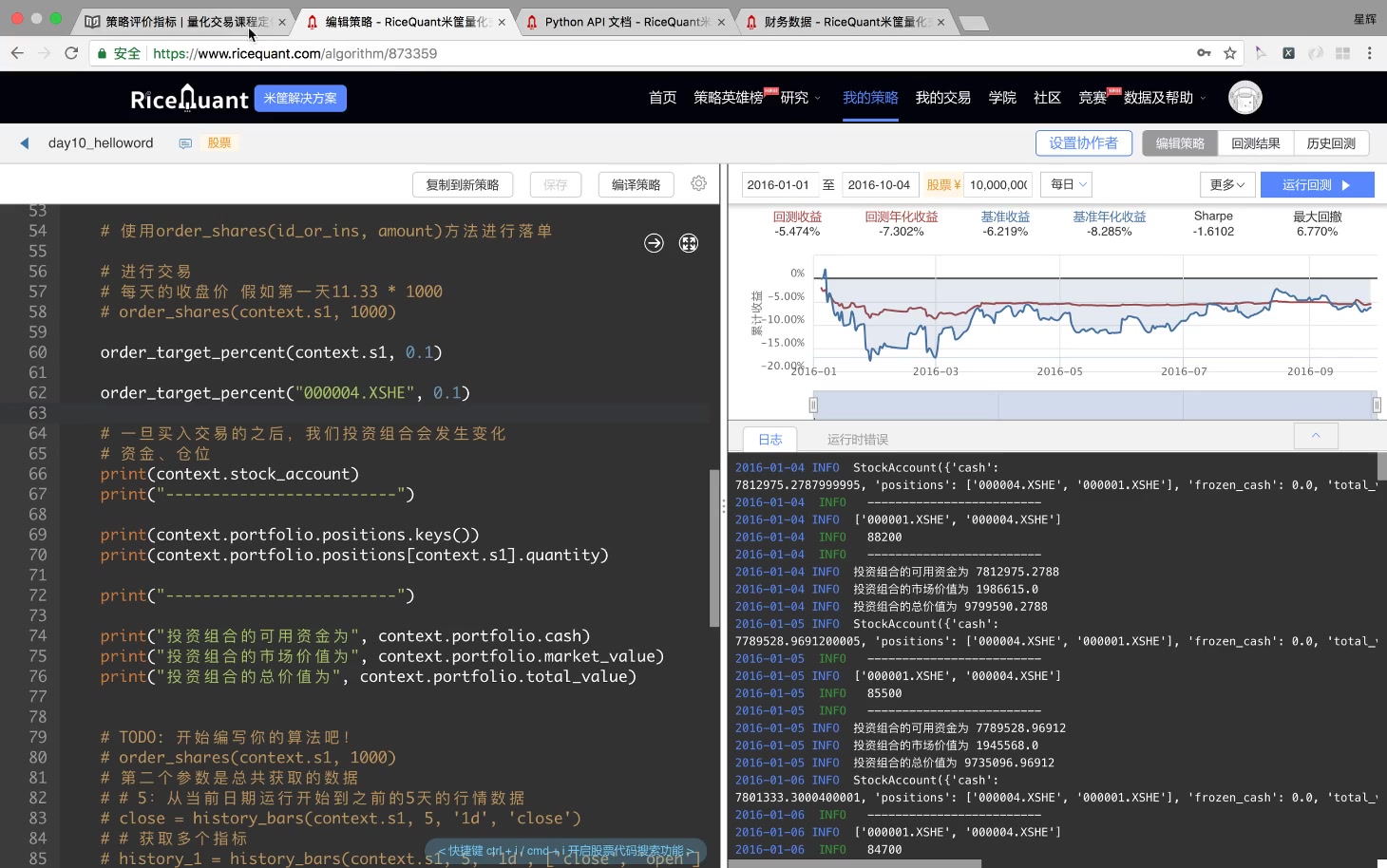Collapse log panel with the up chevron
Screen dimensions: 1387x868
coord(1316,435)
